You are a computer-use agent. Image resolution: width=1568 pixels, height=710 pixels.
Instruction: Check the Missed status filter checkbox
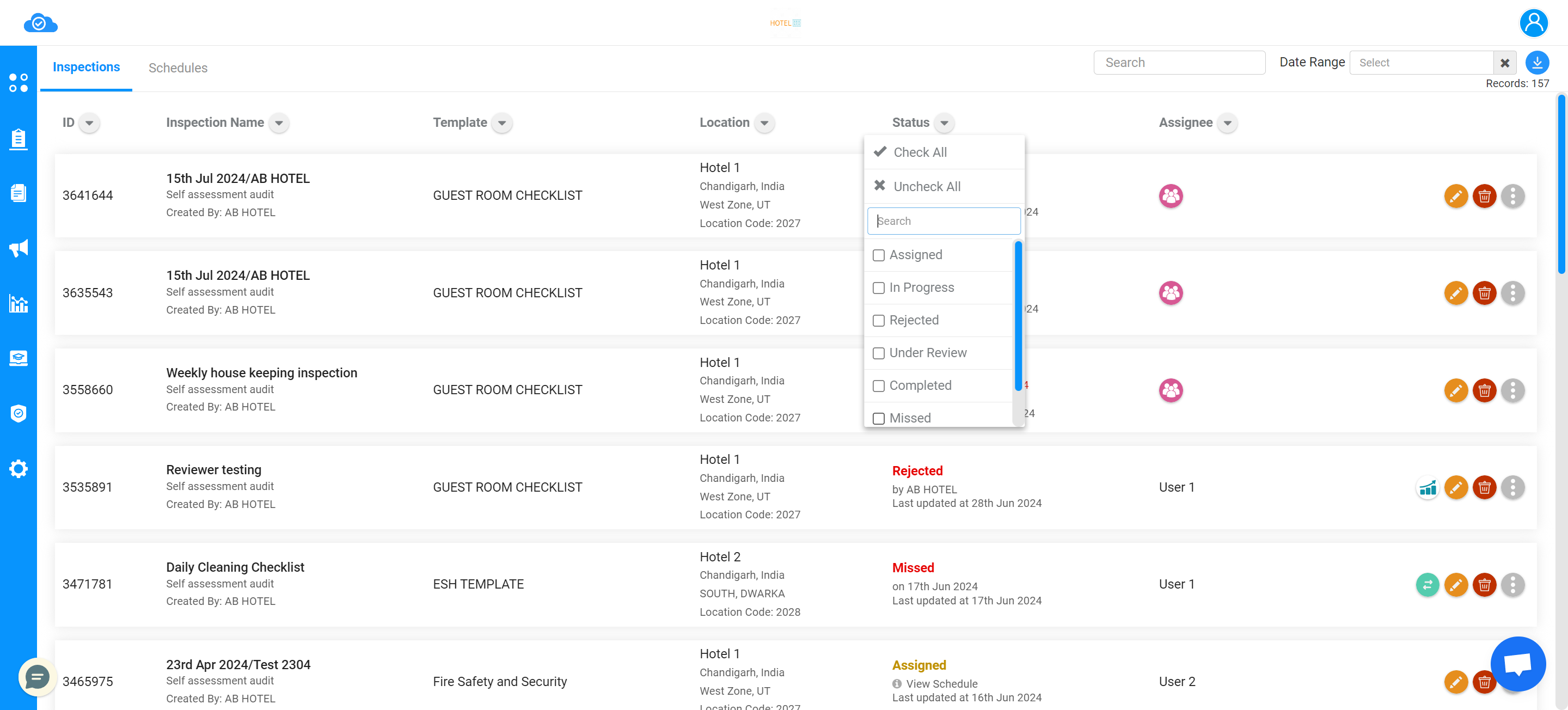[878, 418]
